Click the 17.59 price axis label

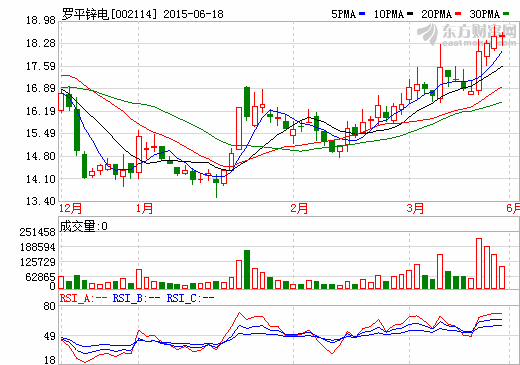pyautogui.click(x=41, y=66)
